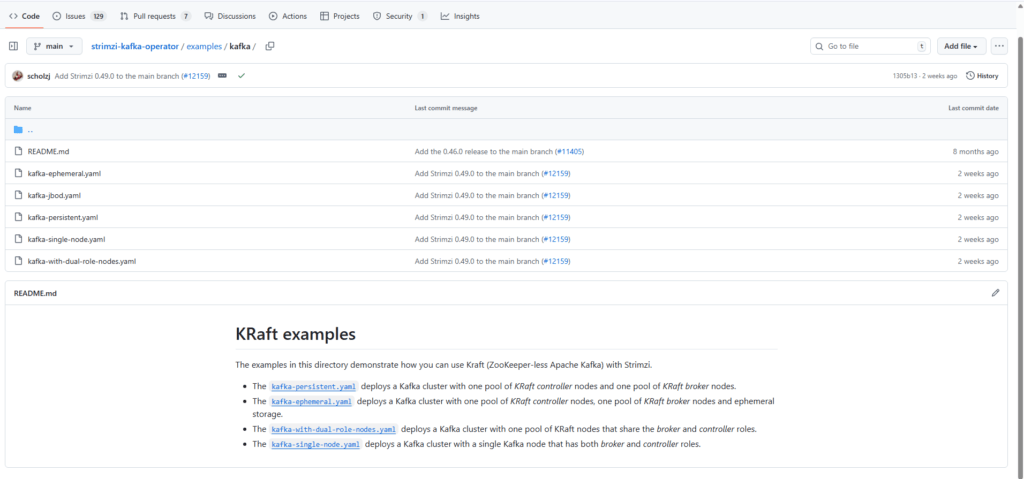Open the kafka-persistent.yaml file
1024x479 pixels.
tap(63, 217)
